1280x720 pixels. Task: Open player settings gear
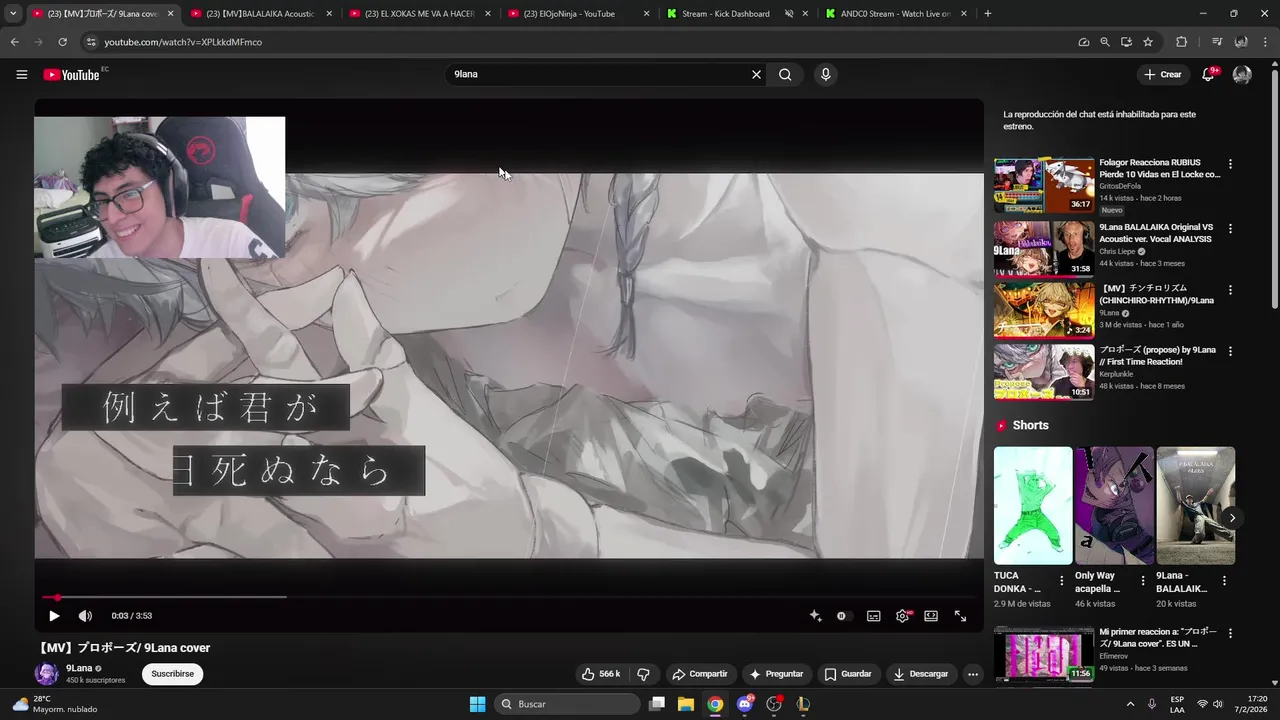point(902,616)
